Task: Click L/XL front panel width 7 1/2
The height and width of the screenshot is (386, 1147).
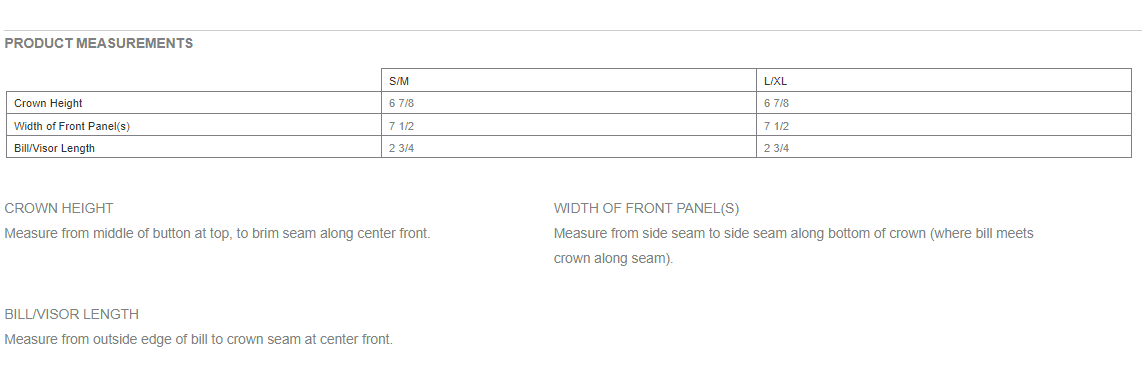Action: click(x=777, y=126)
